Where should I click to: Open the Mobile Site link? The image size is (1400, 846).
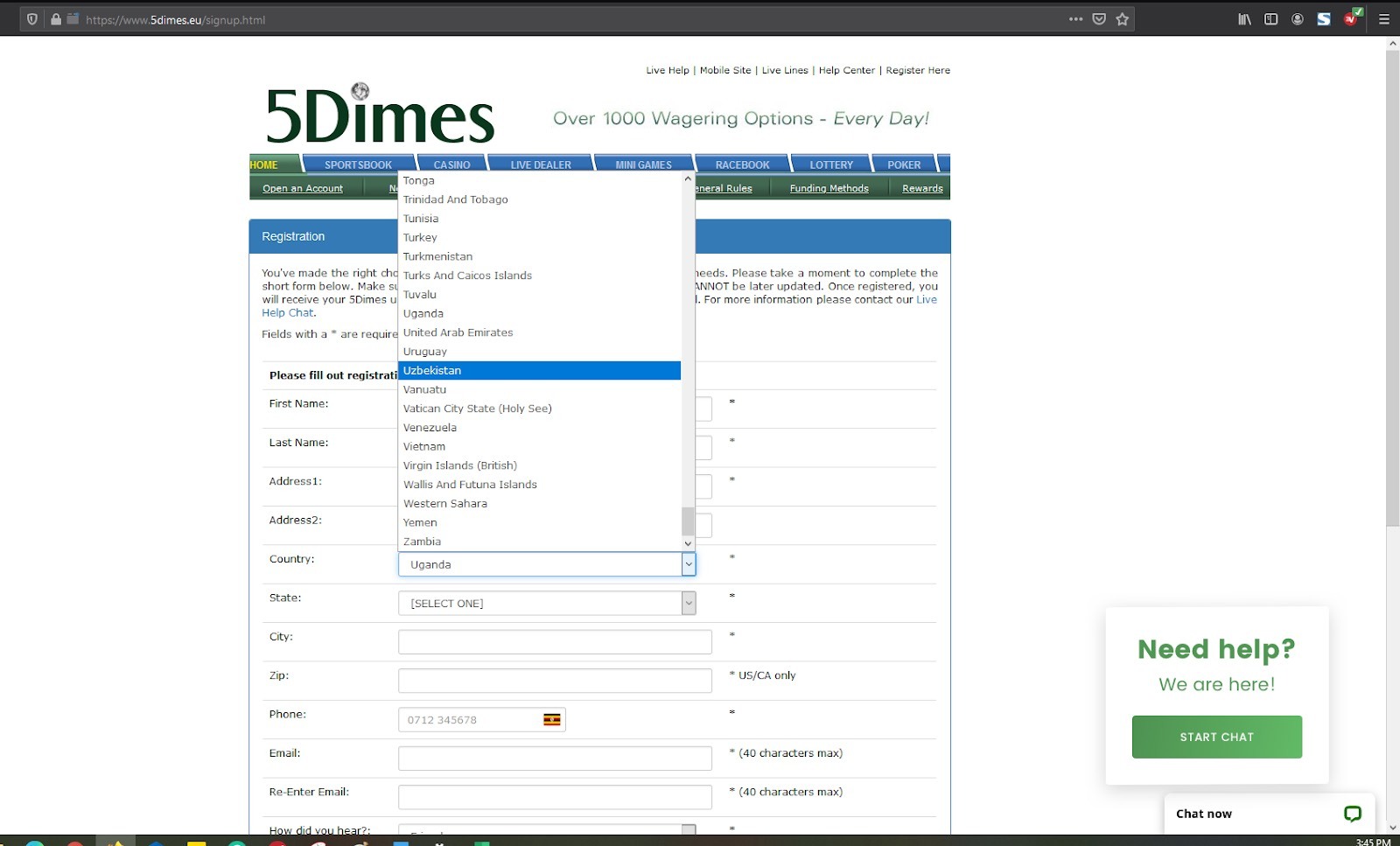click(725, 70)
